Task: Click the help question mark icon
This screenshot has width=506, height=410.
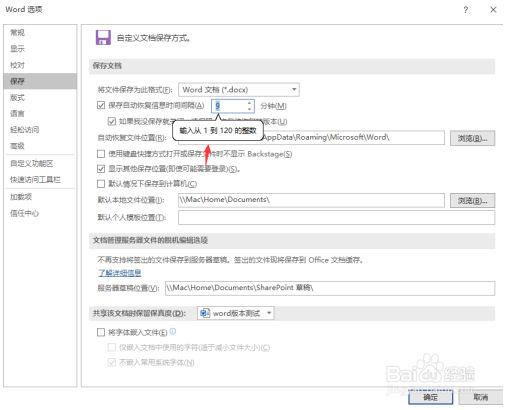Action: (x=466, y=10)
